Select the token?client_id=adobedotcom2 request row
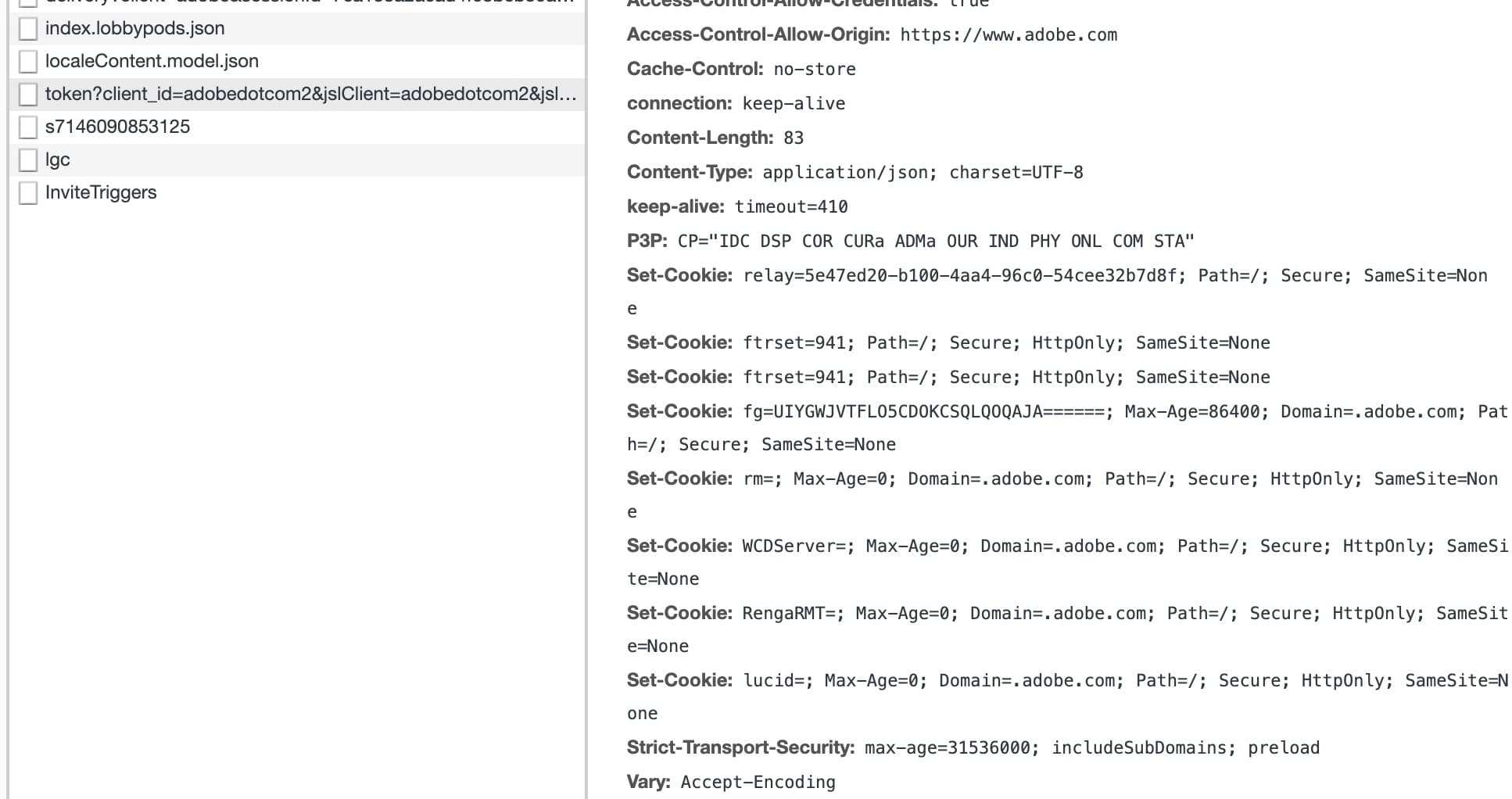1512x799 pixels. tap(310, 95)
